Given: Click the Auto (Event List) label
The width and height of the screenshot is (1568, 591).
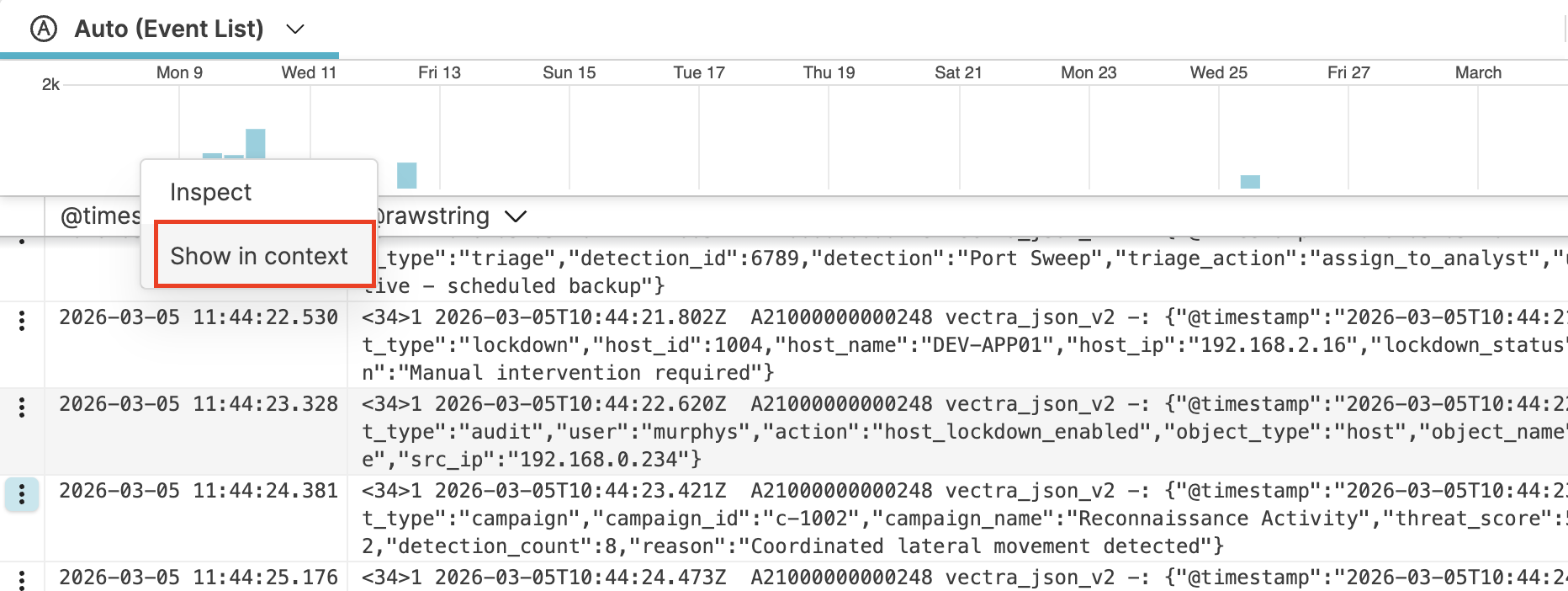Looking at the screenshot, I should (168, 29).
